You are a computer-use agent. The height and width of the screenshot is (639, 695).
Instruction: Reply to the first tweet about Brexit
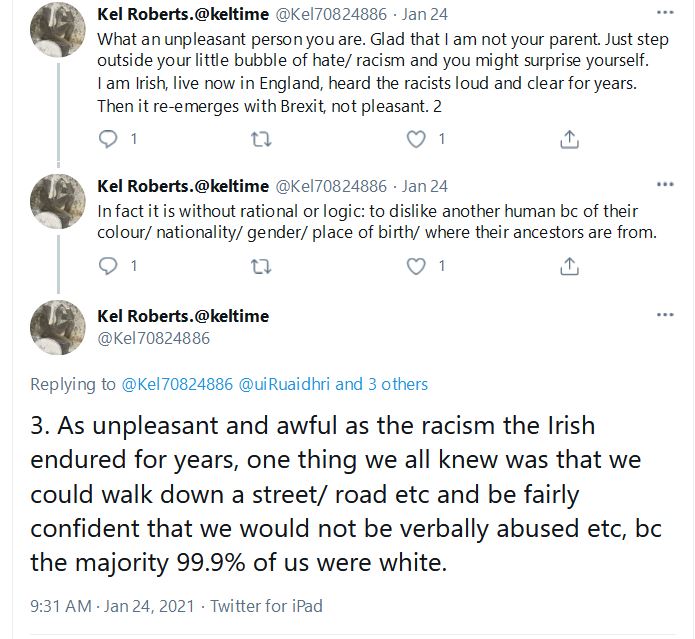[108, 139]
